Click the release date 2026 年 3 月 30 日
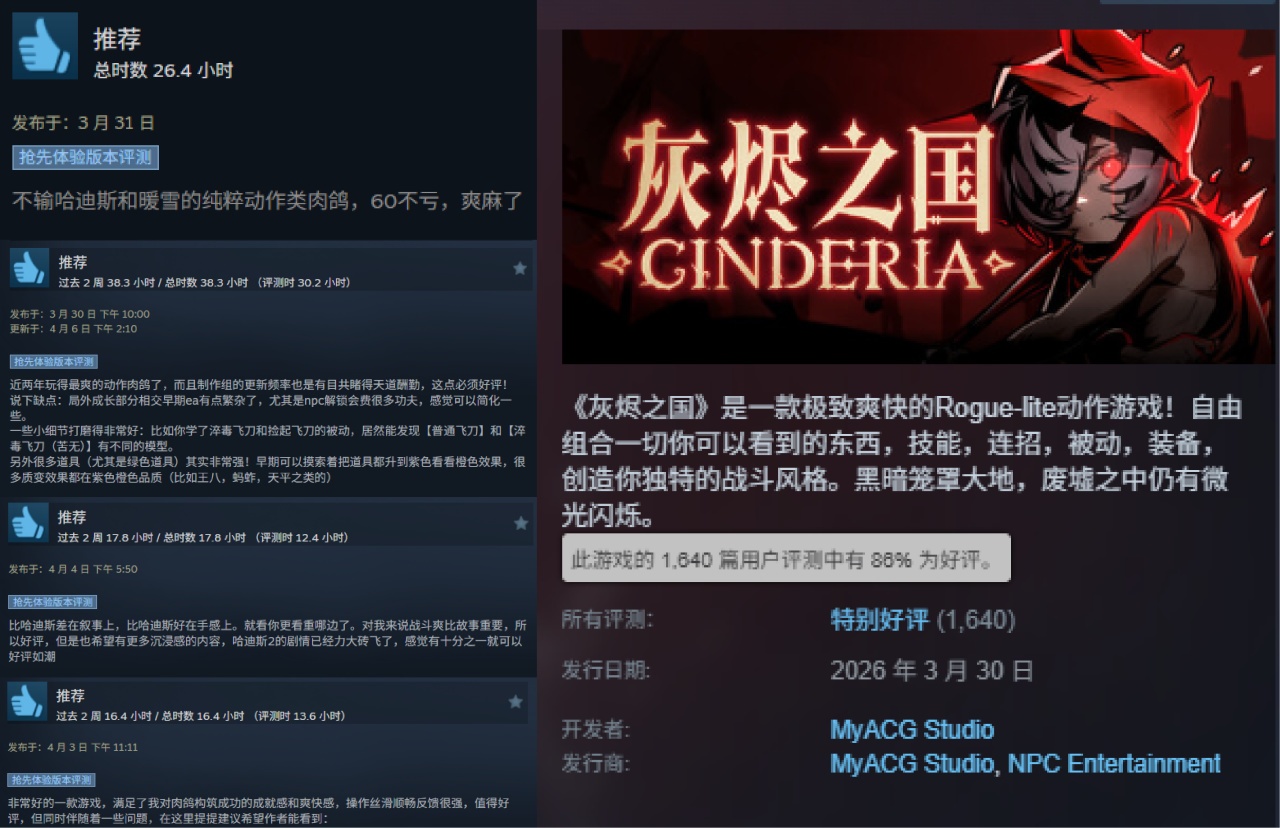 (x=932, y=670)
